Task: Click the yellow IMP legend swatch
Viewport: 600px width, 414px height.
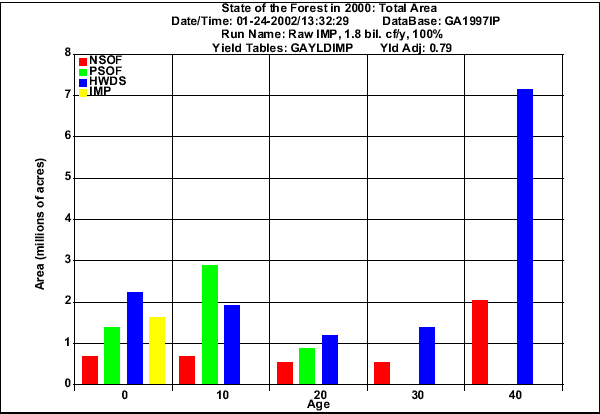Action: 83,92
